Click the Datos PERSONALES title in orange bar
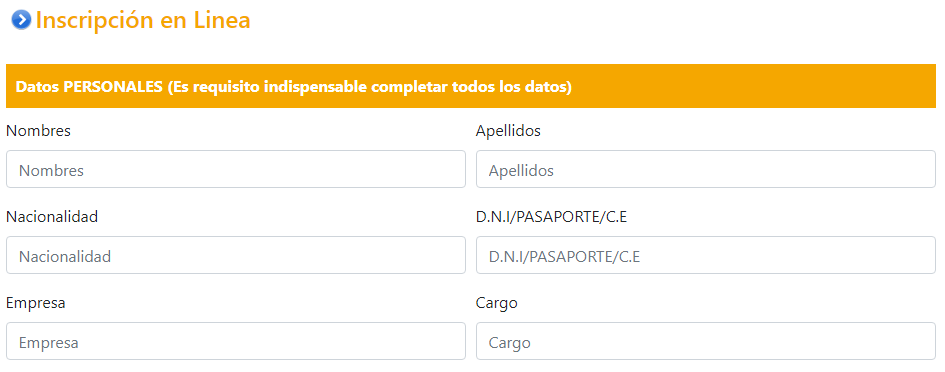 coord(89,87)
